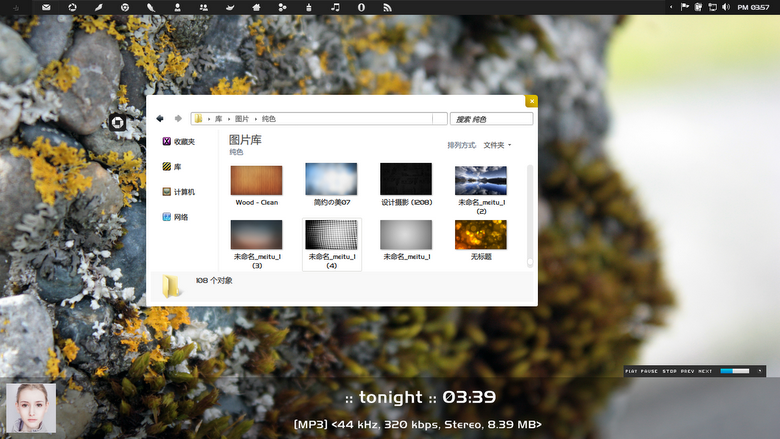This screenshot has width=780, height=439.
Task: Open the music note icon in top dock
Action: click(x=335, y=7)
